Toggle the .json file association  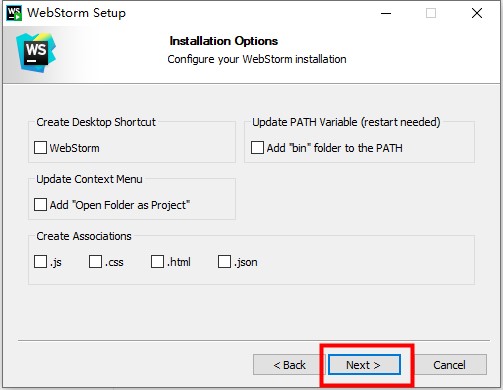[x=224, y=262]
